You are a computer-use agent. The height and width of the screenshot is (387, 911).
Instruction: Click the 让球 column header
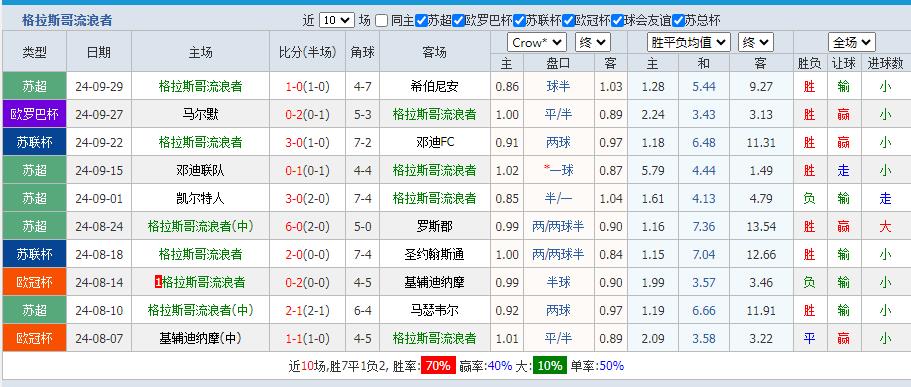click(x=844, y=63)
